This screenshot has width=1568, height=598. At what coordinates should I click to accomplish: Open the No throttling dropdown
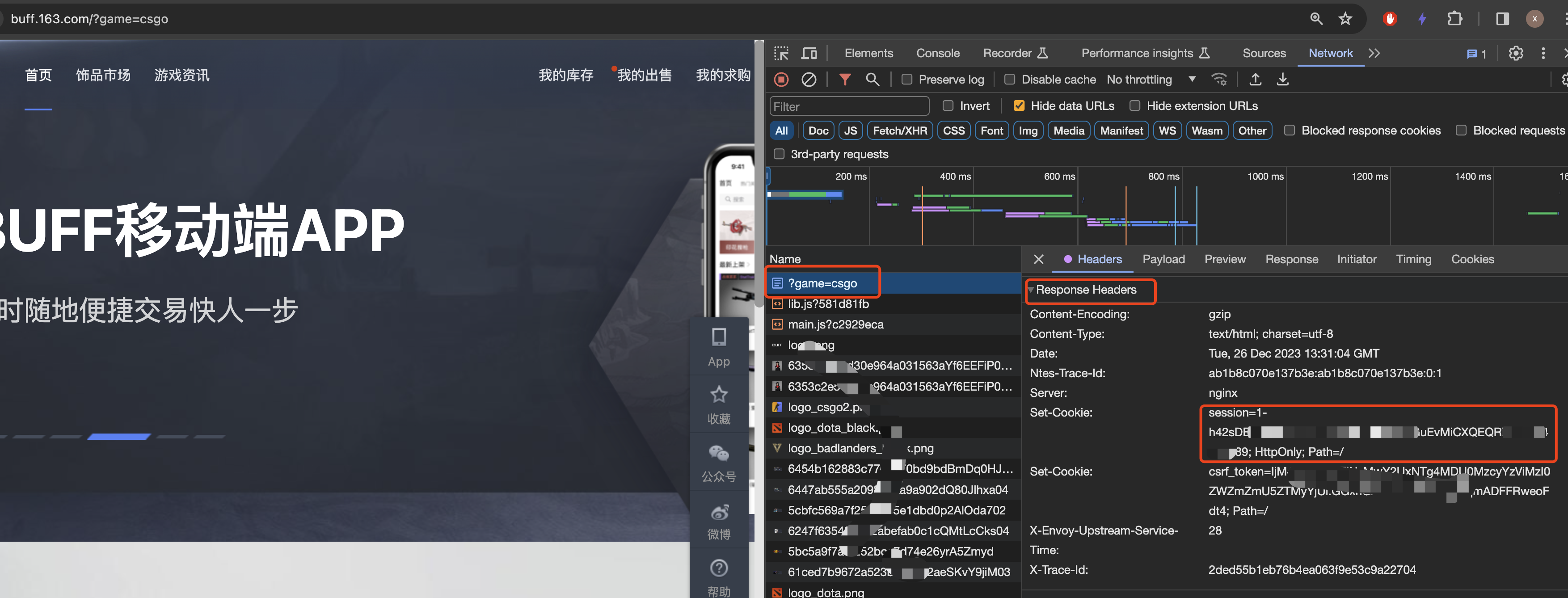coord(1151,80)
